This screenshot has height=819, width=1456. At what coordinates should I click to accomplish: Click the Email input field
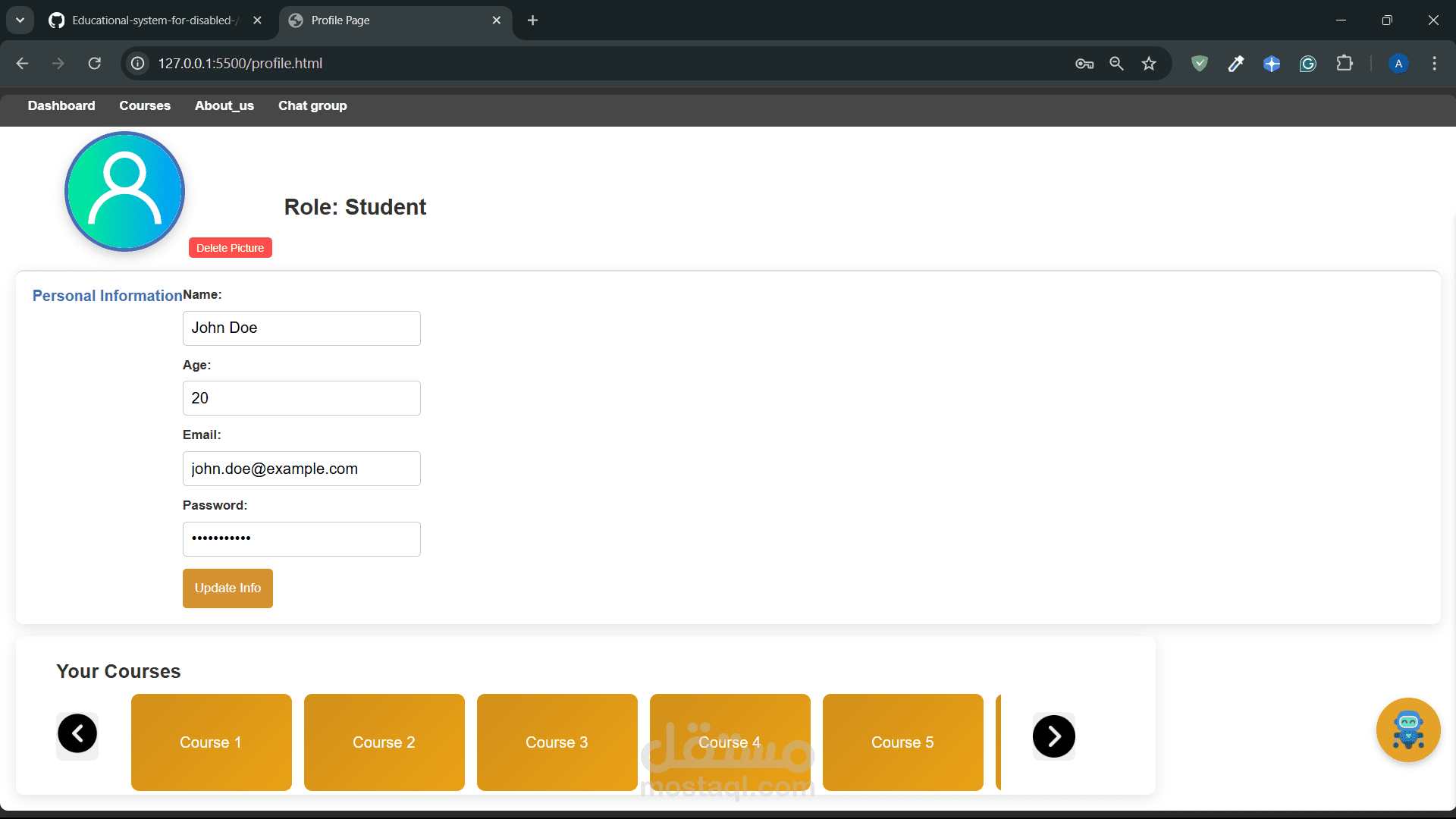point(301,469)
